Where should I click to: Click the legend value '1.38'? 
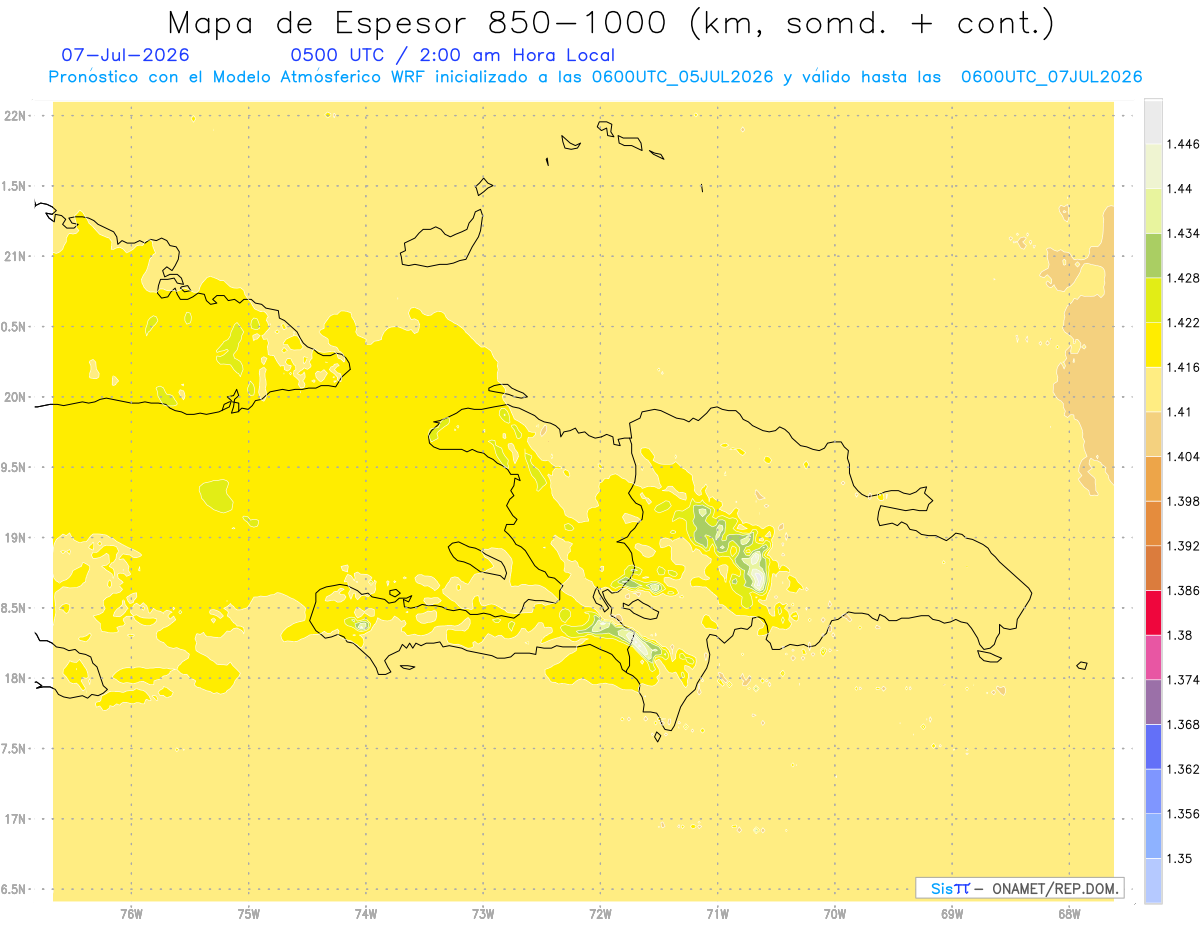tap(1180, 635)
